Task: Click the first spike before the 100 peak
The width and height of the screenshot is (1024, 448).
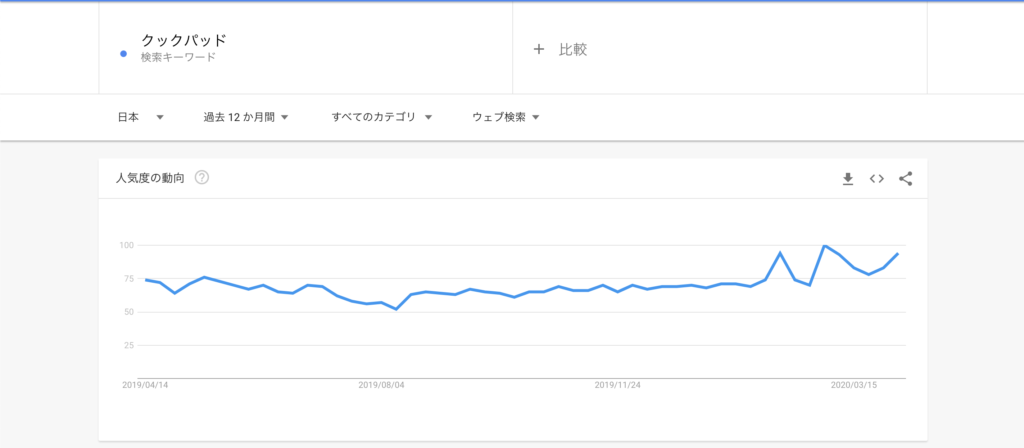Action: click(x=780, y=253)
